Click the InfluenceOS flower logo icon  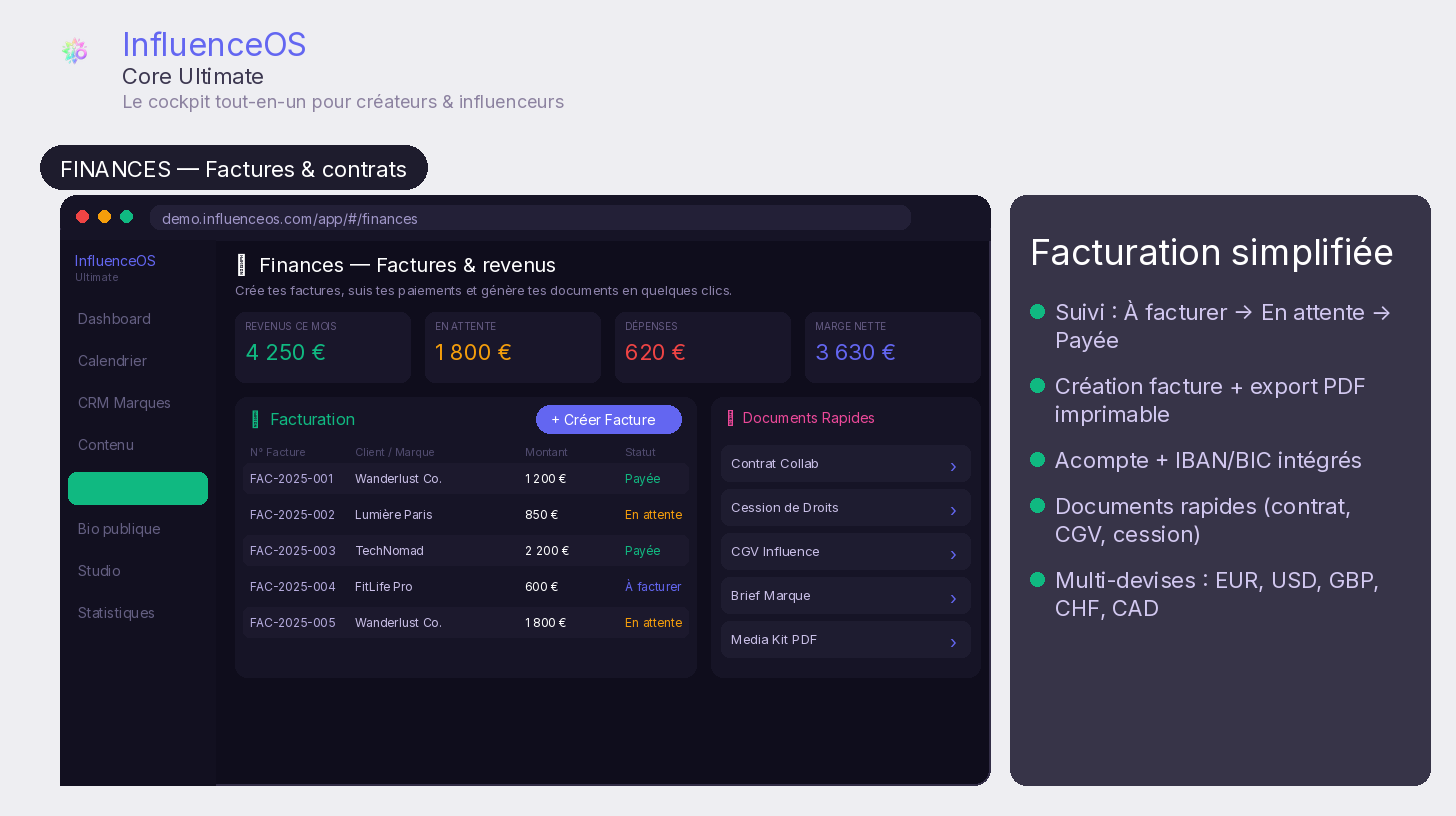pos(74,51)
